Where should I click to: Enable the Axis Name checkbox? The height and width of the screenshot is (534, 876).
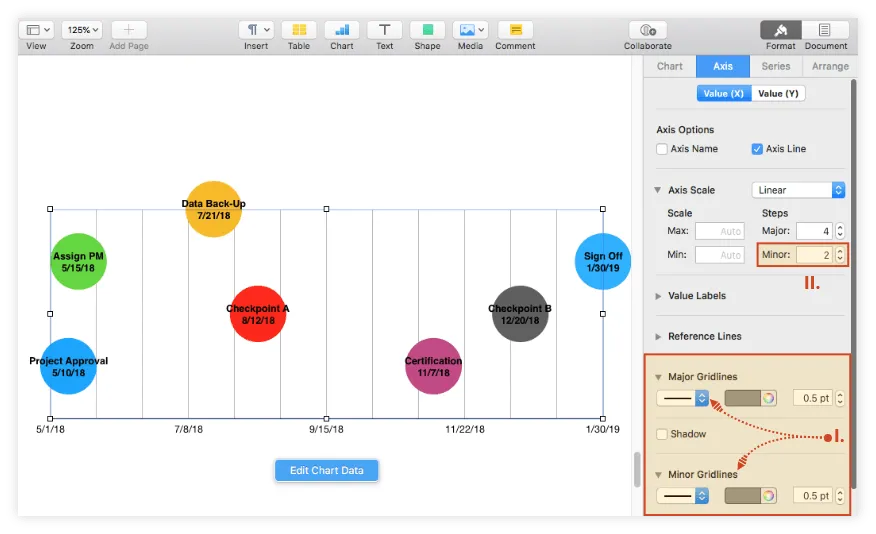point(662,149)
